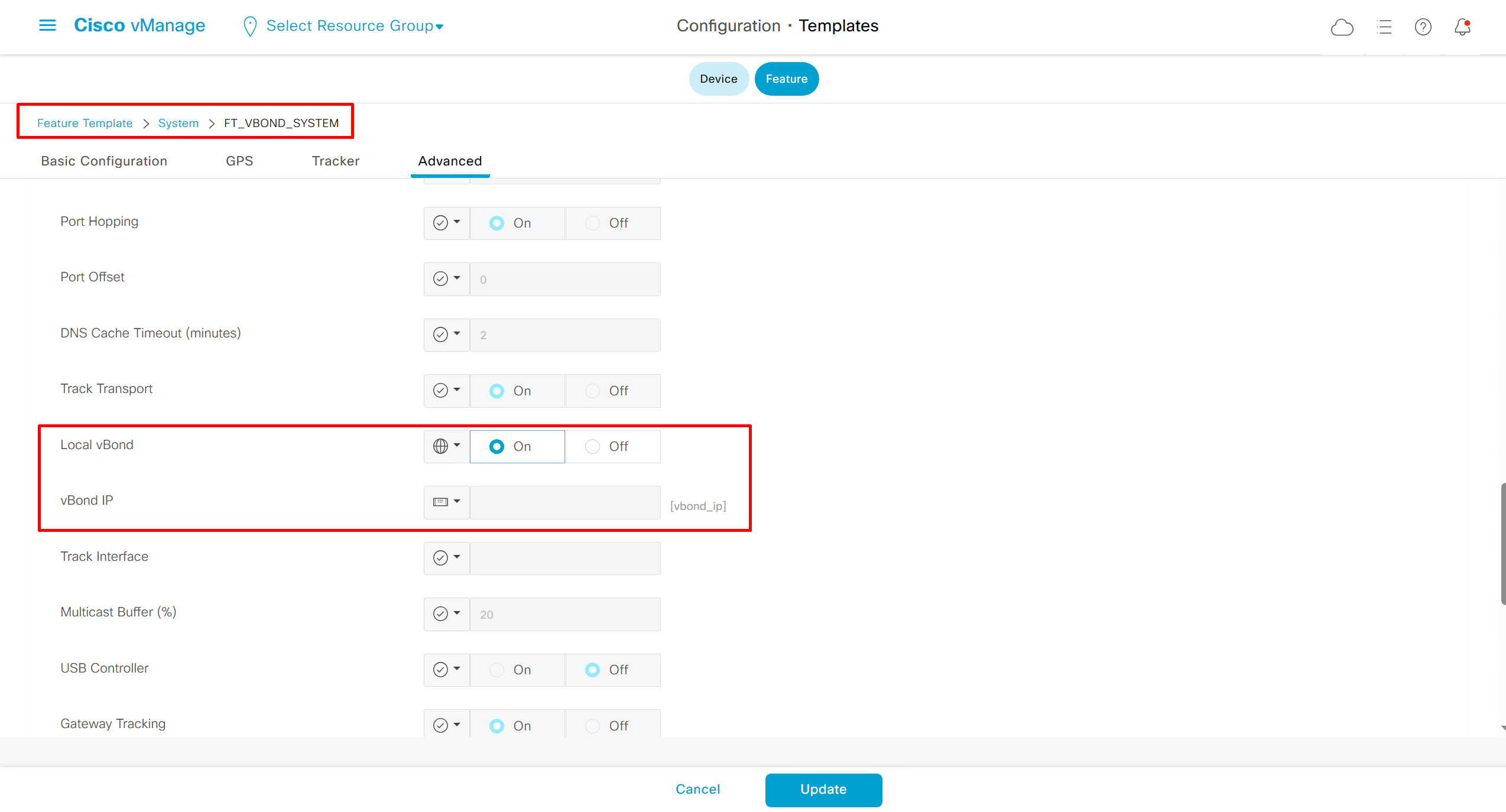The height and width of the screenshot is (812, 1506).
Task: Click the Update button
Action: tap(823, 790)
